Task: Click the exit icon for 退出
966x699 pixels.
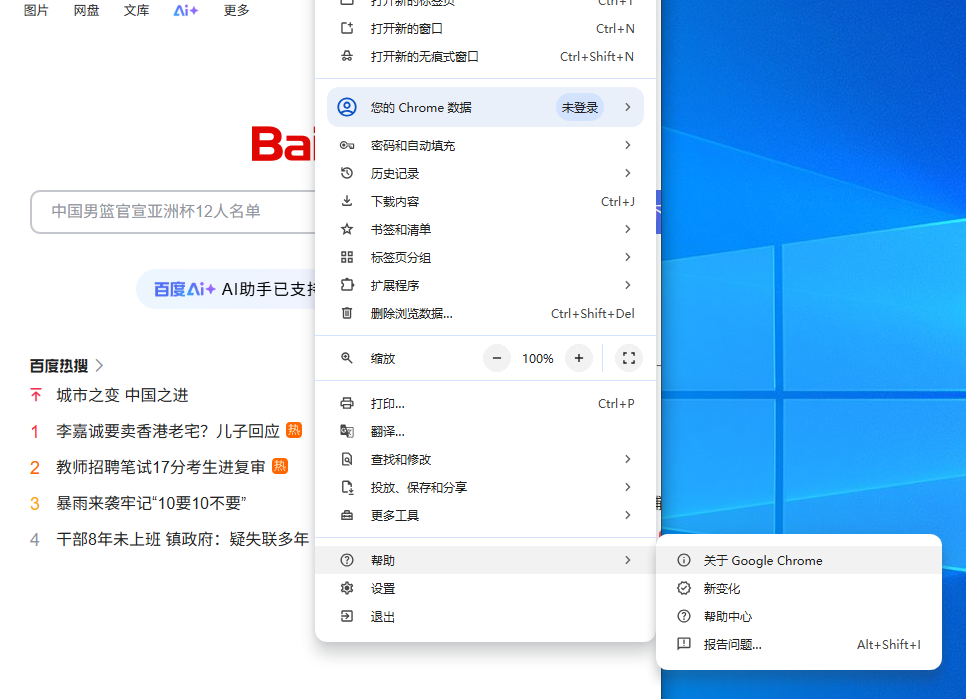Action: click(x=347, y=616)
